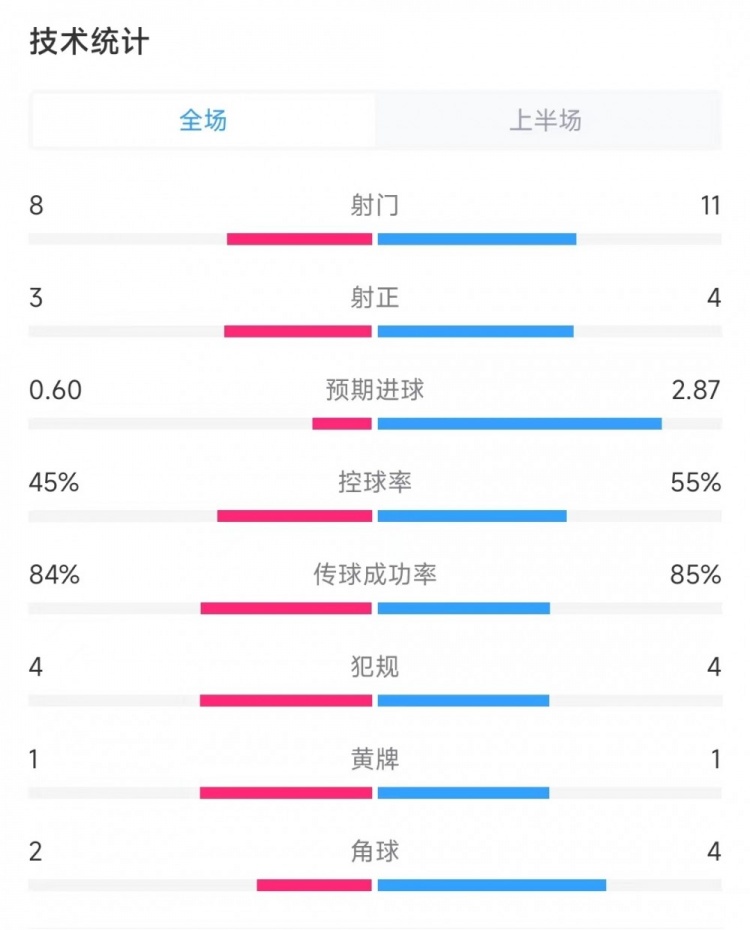The image size is (750, 930).
Task: Click the pink bar under 控球率
Action: [x=294, y=516]
